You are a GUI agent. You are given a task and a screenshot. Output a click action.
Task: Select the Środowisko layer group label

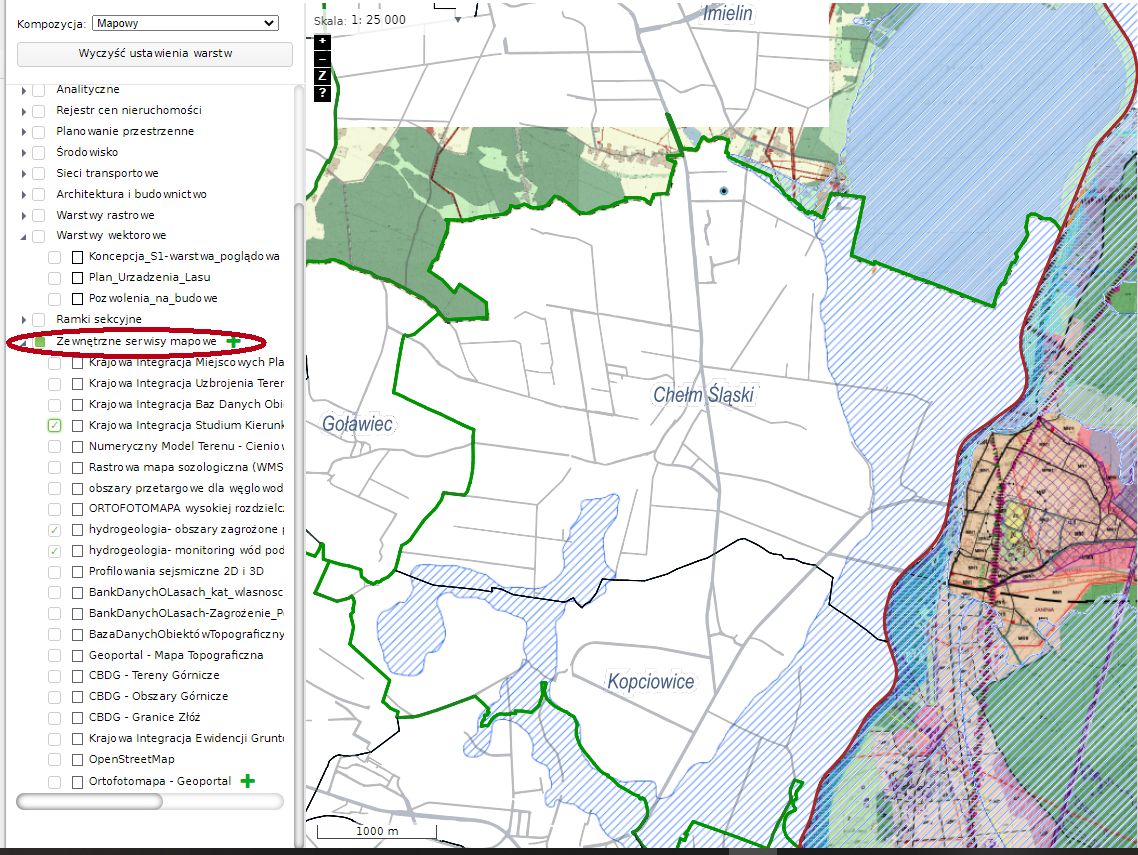87,153
